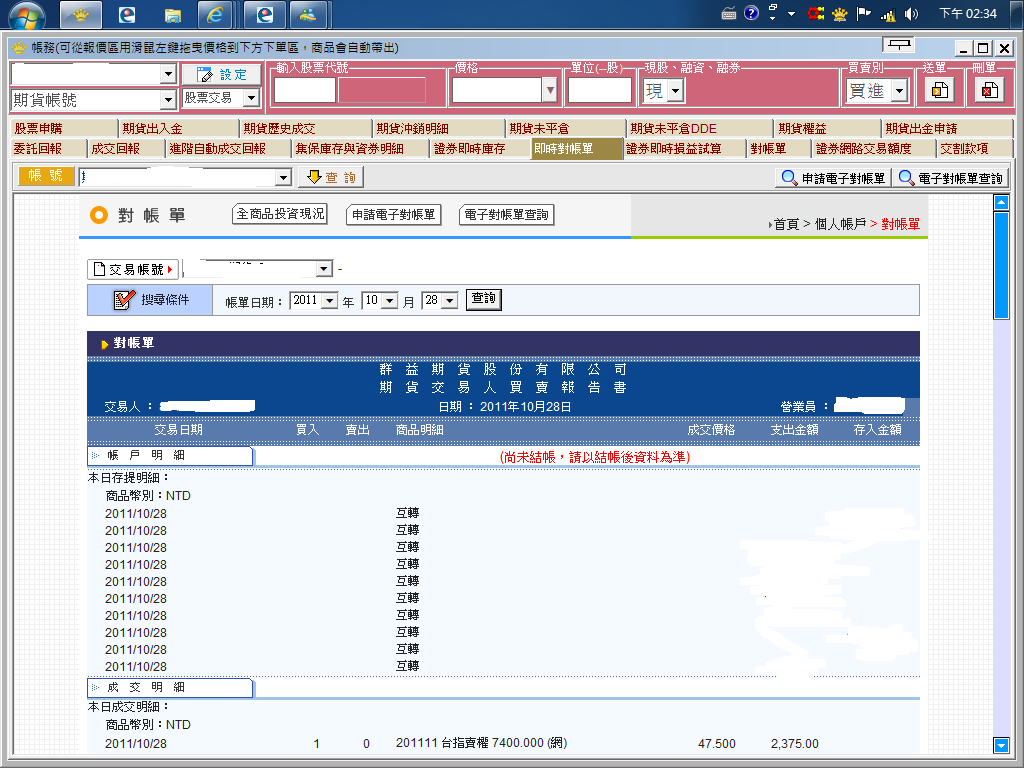Switch to 期貨未平倉DDE tab

pos(699,129)
